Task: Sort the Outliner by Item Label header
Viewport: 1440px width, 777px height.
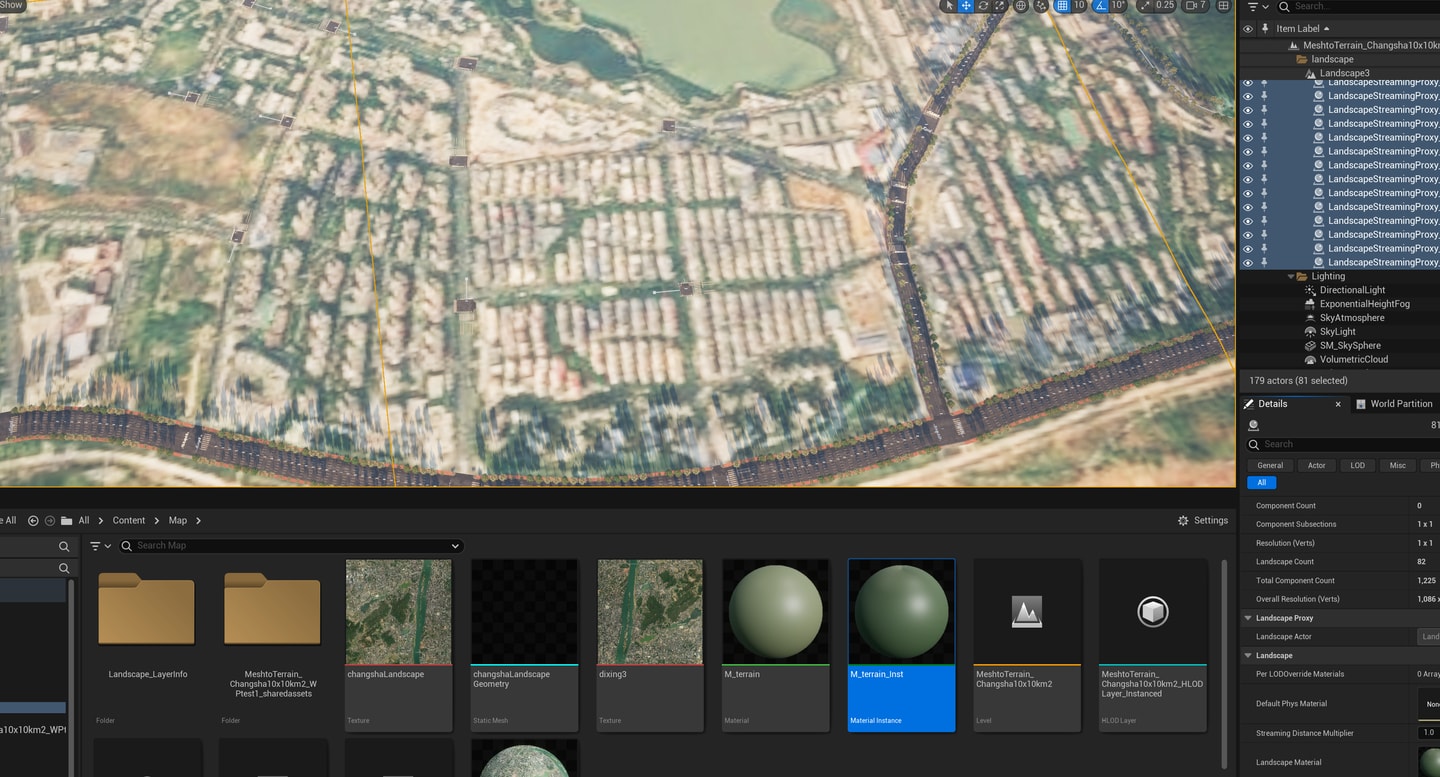Action: [x=1298, y=29]
